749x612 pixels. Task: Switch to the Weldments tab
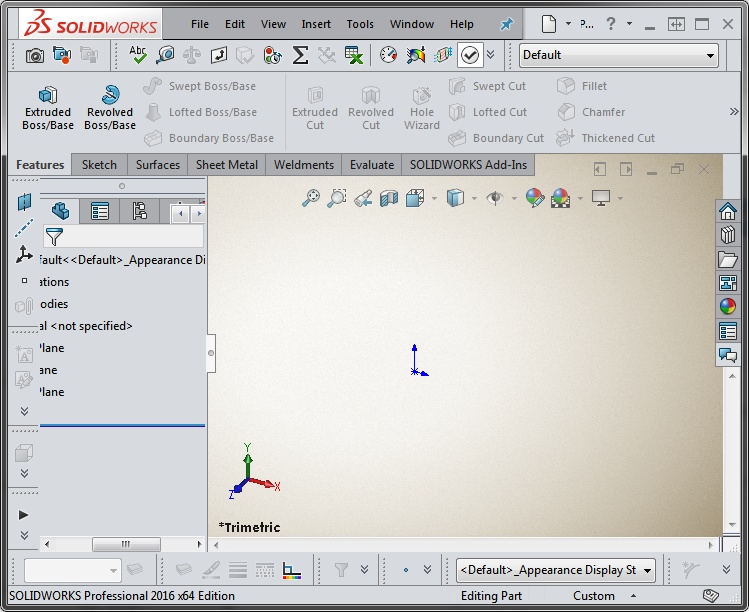click(304, 165)
